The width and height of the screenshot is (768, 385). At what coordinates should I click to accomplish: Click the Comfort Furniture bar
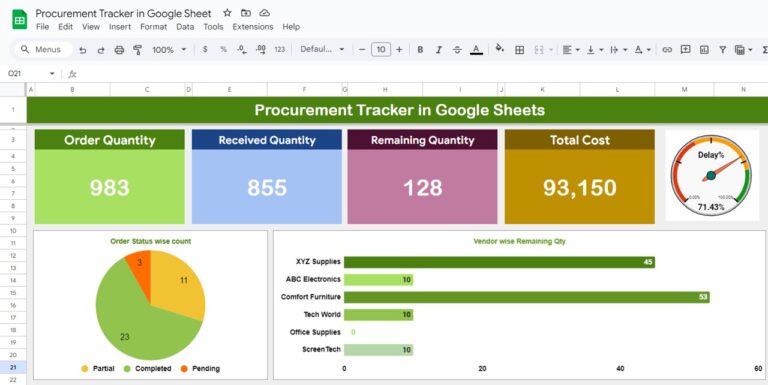[x=527, y=297]
